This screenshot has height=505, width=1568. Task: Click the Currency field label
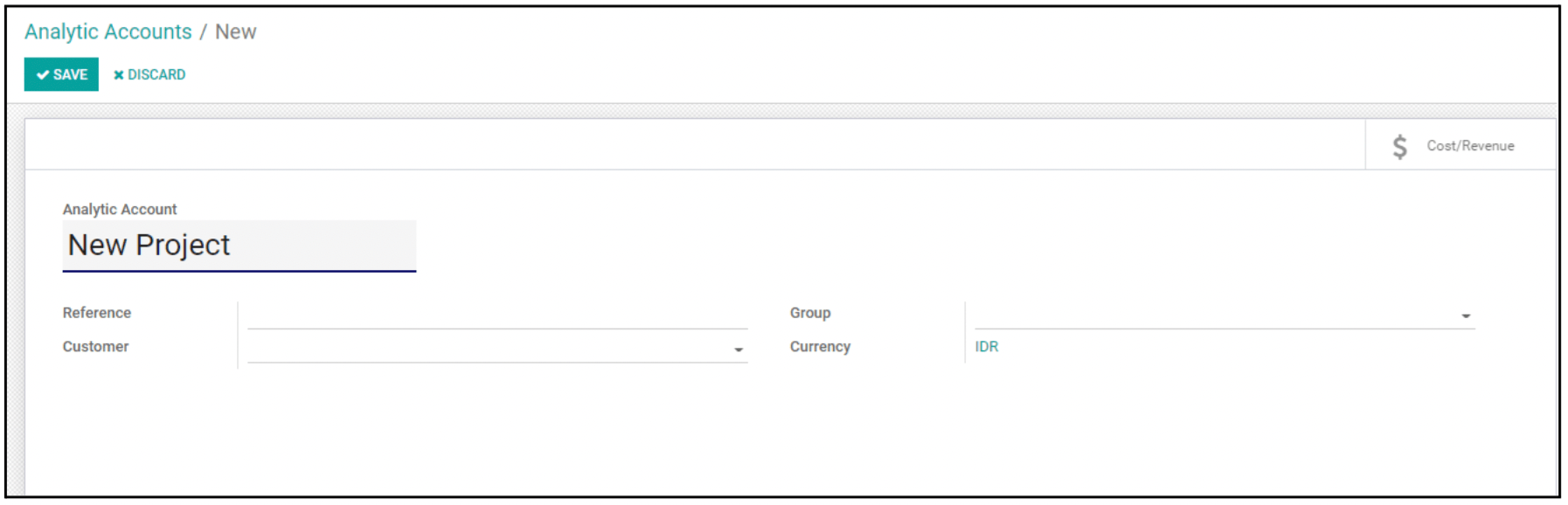click(820, 347)
